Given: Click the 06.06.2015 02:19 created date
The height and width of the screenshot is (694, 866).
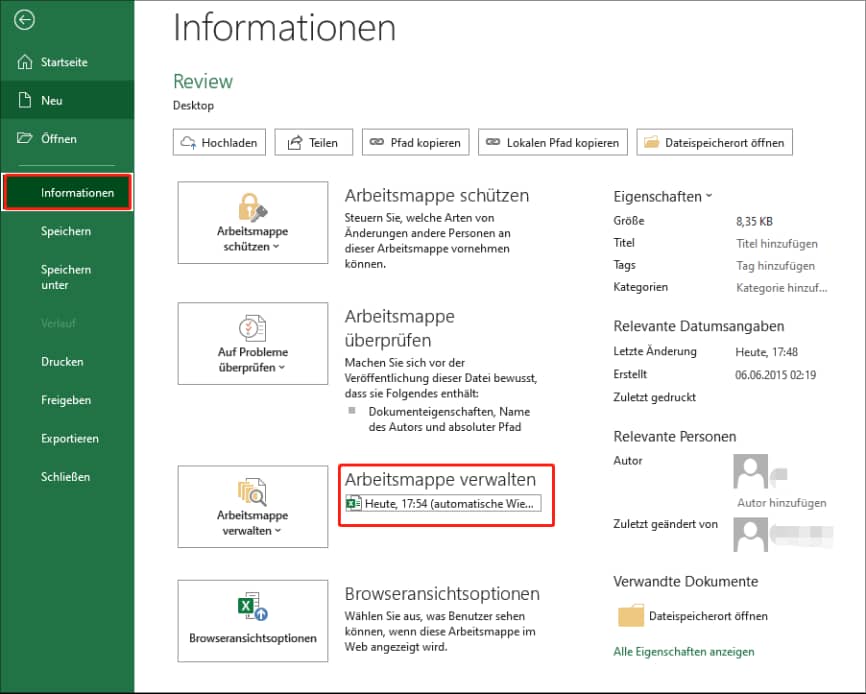Looking at the screenshot, I should (775, 375).
